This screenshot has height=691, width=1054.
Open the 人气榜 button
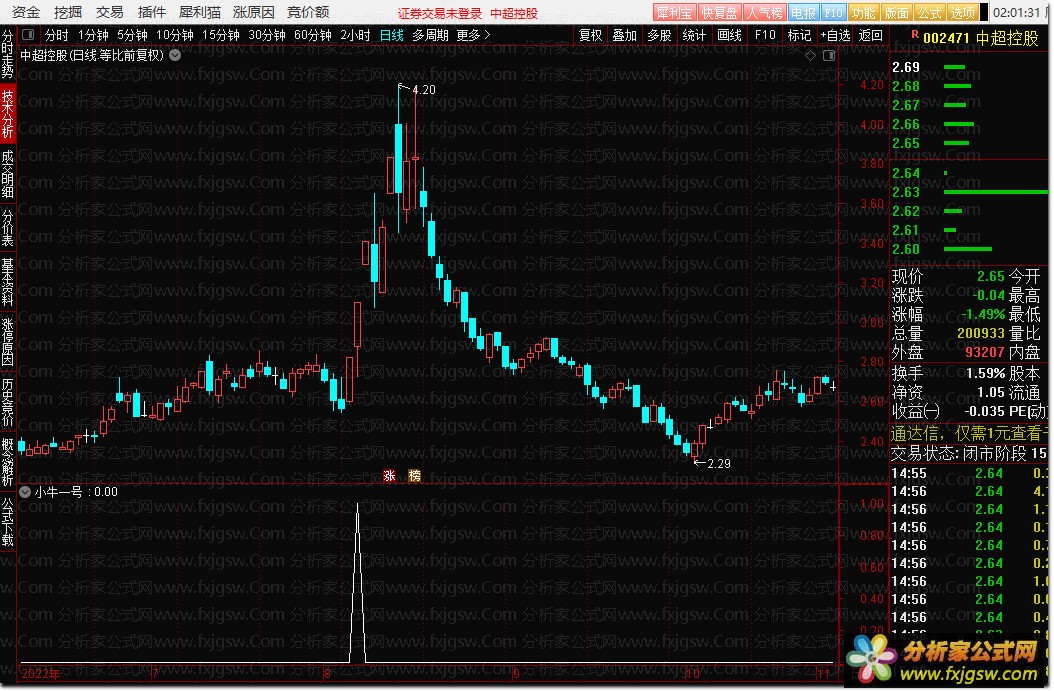(x=764, y=13)
